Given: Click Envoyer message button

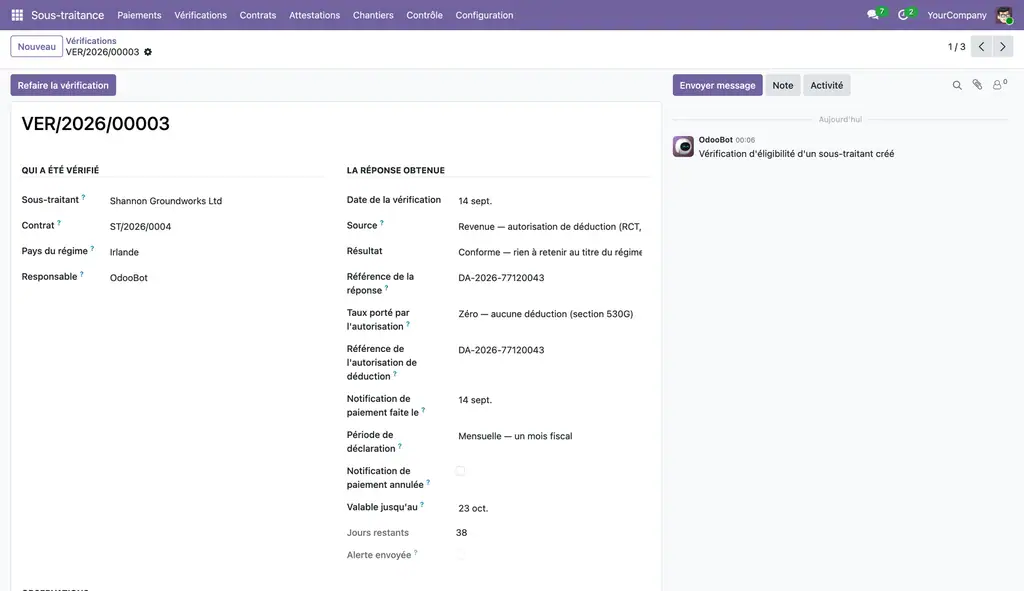Looking at the screenshot, I should [x=717, y=85].
